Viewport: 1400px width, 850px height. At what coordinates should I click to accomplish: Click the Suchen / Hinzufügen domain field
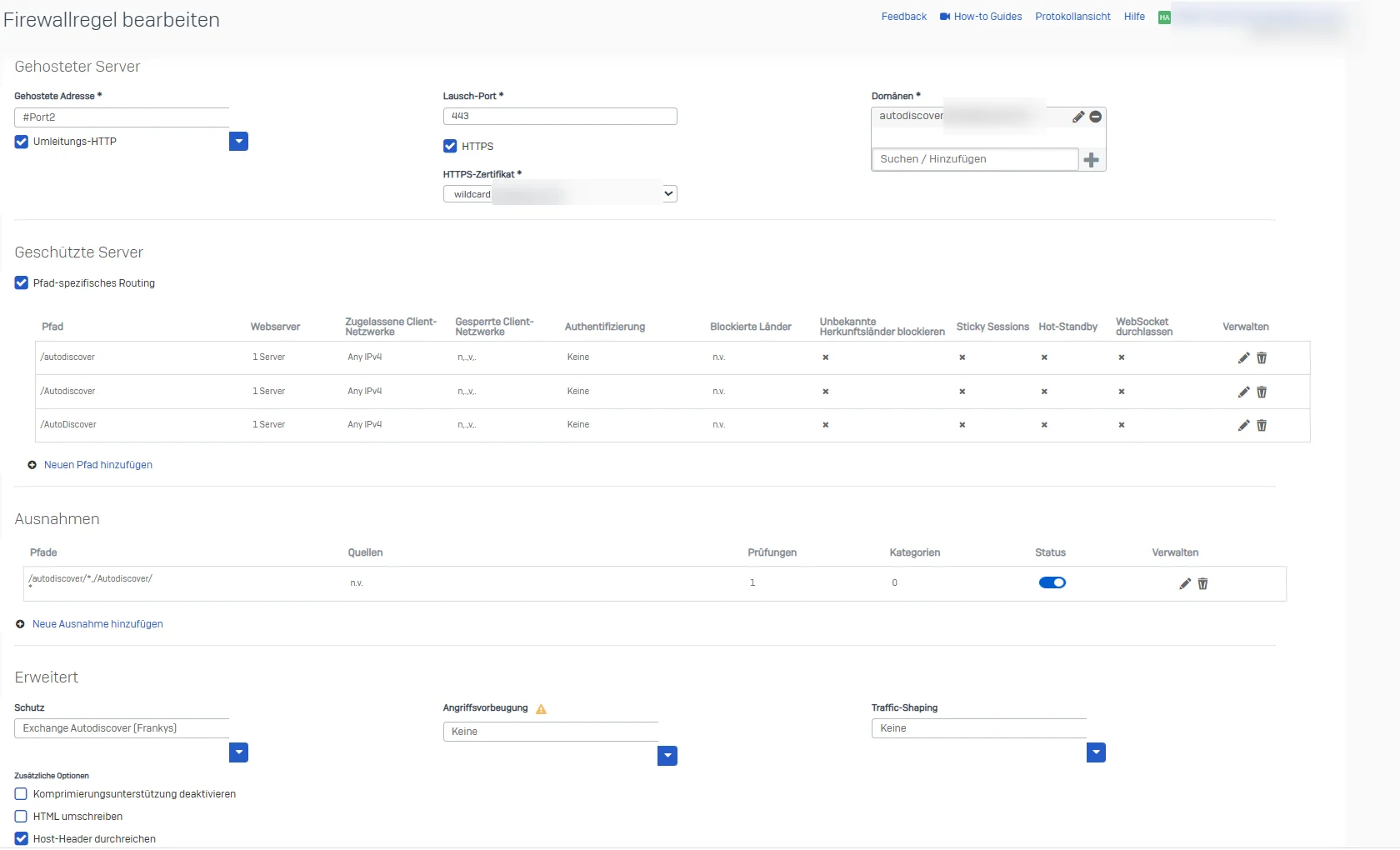[975, 159]
